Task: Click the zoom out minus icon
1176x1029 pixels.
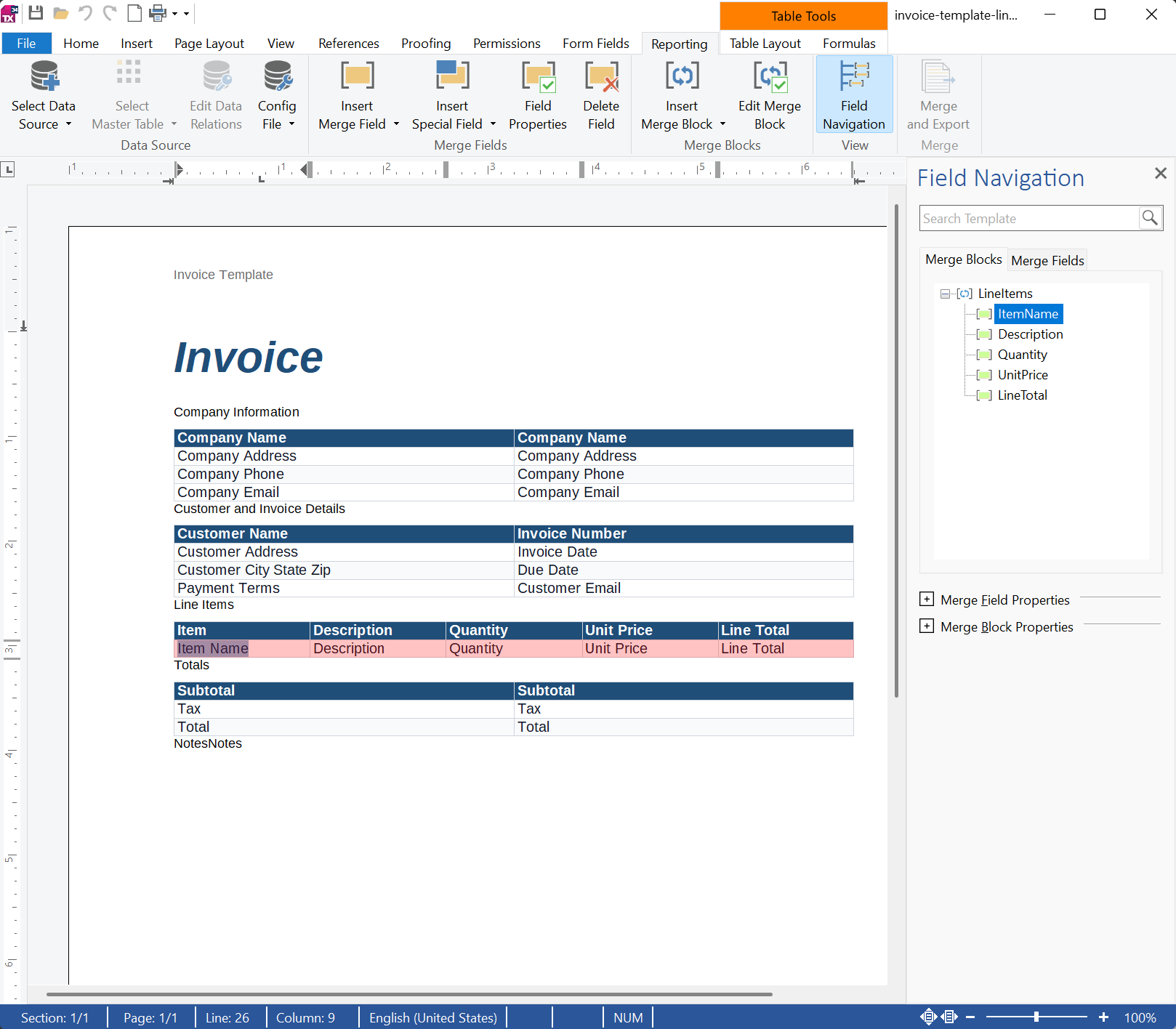Action: 970,1017
